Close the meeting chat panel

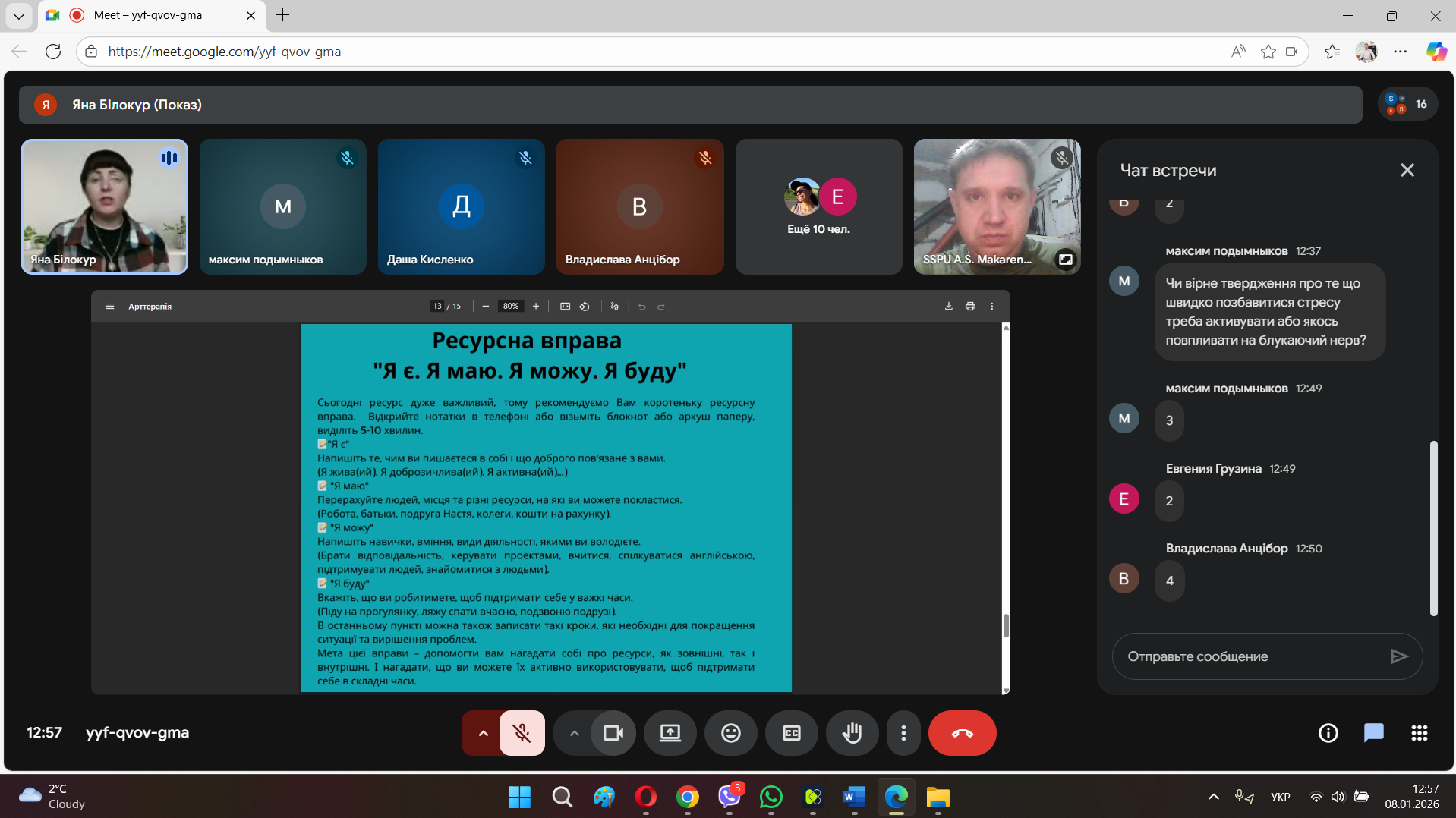pyautogui.click(x=1407, y=170)
